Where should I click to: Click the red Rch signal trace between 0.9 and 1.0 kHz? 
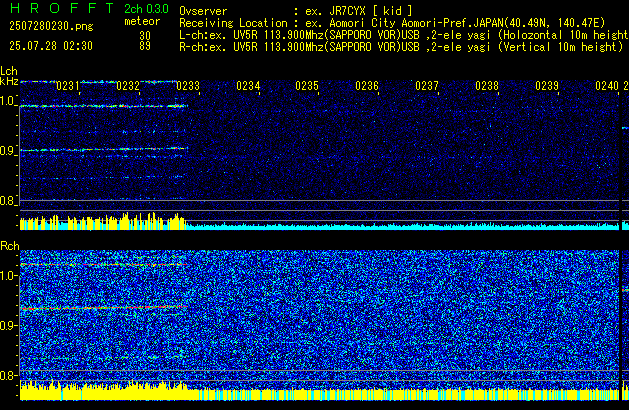point(103,308)
